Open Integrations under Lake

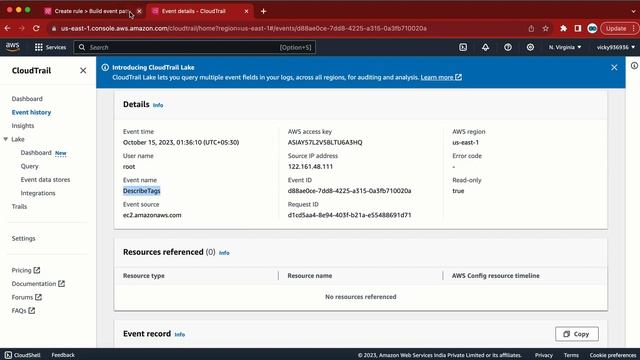coord(38,193)
